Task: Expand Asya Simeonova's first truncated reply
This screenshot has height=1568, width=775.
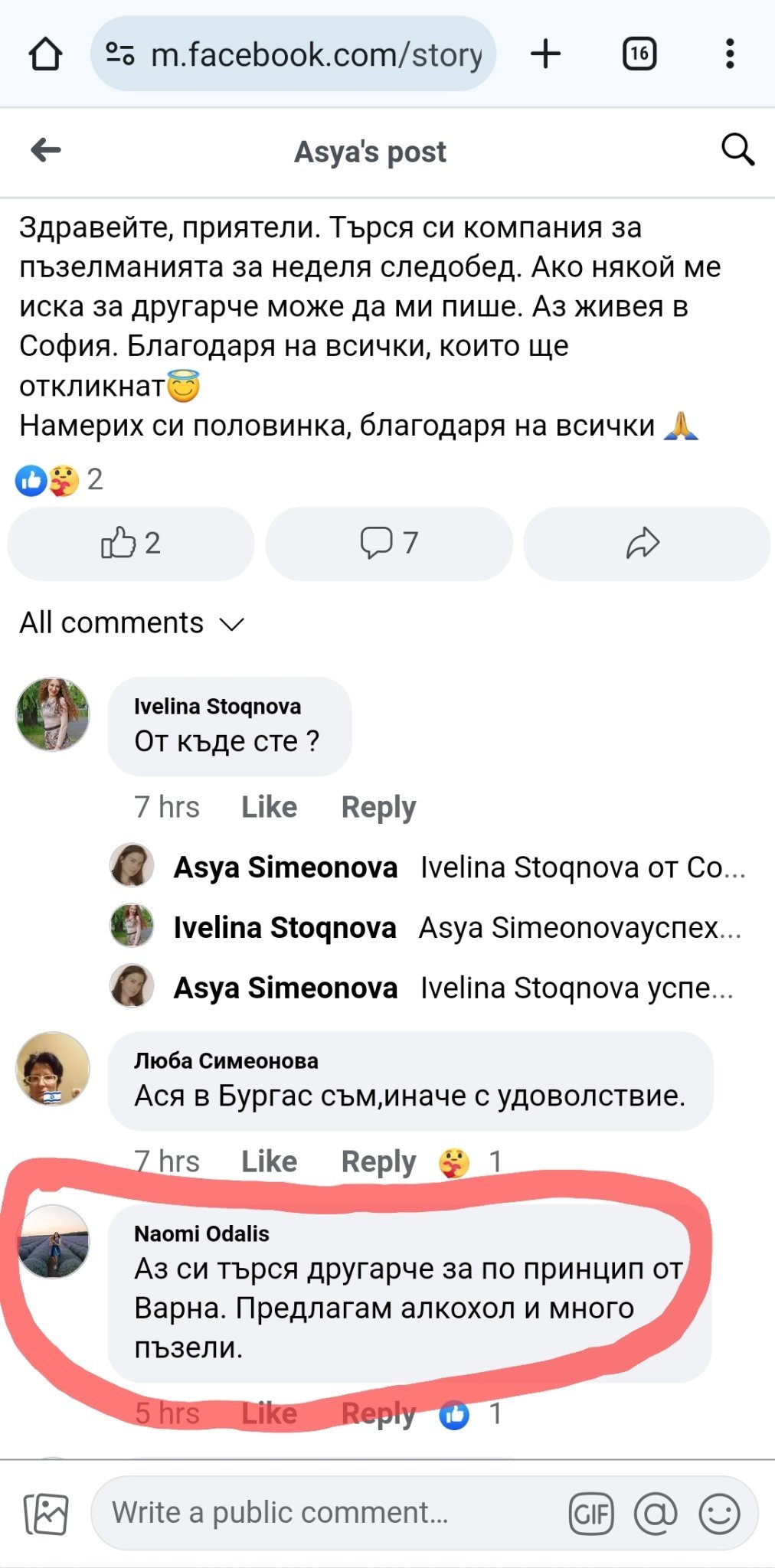Action: click(x=582, y=867)
